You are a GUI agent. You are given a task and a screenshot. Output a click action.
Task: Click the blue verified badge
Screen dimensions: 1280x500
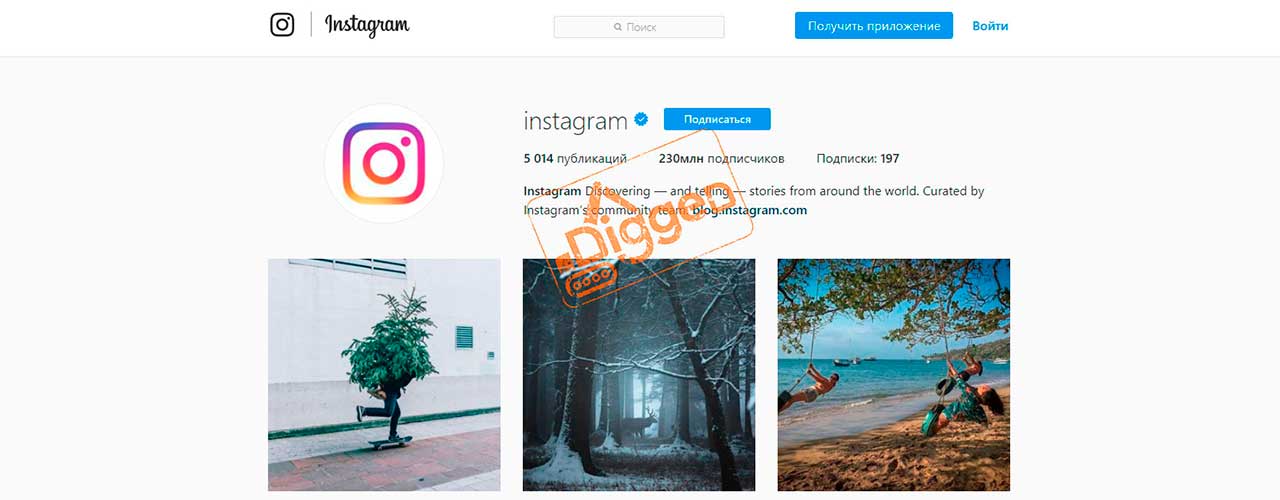coord(641,119)
